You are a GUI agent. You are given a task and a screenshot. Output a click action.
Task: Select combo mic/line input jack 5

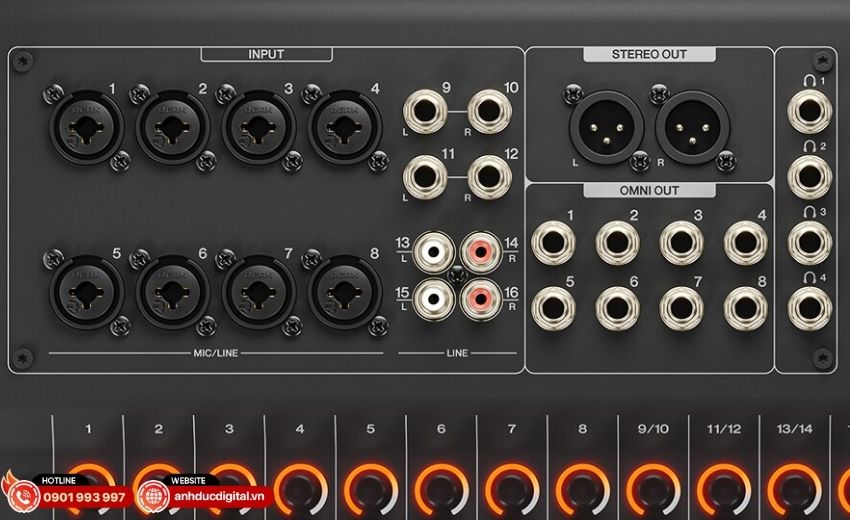click(87, 293)
